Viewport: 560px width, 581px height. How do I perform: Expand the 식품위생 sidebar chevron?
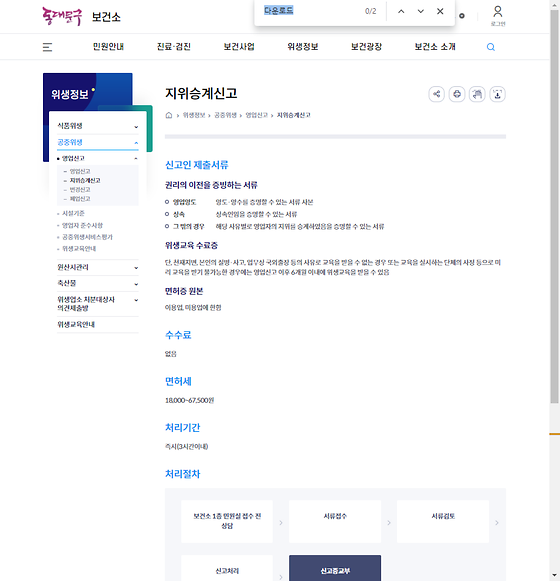tap(136, 127)
